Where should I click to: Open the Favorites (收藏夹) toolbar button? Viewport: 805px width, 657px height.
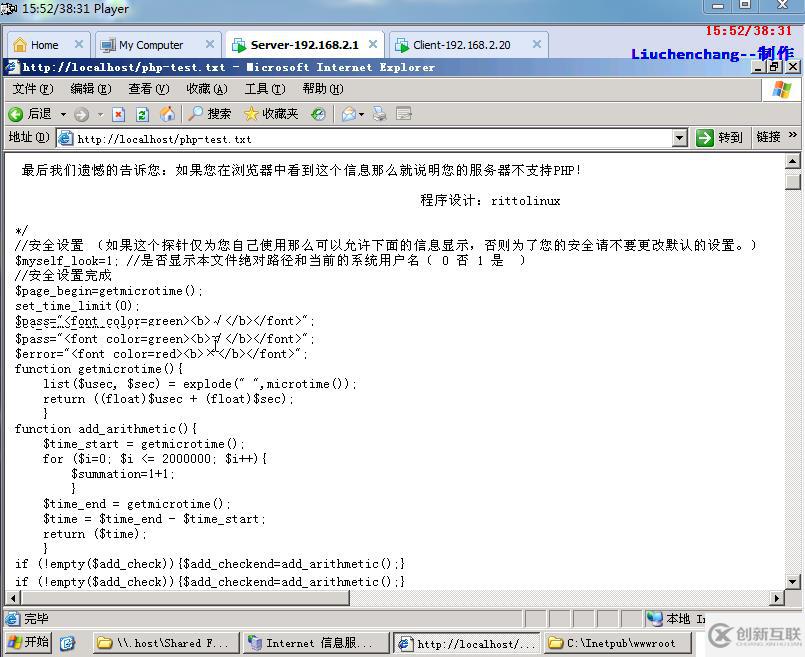(x=271, y=114)
